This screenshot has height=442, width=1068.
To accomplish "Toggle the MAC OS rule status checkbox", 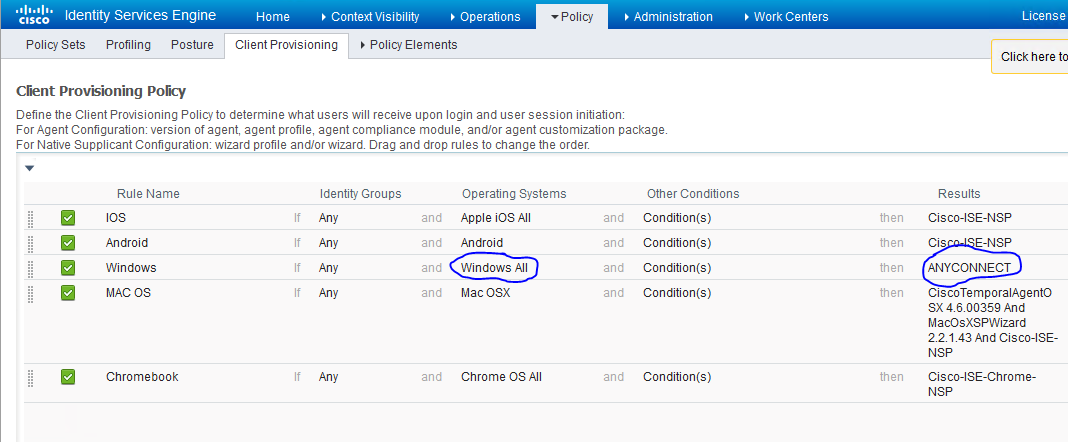I will click(x=67, y=293).
